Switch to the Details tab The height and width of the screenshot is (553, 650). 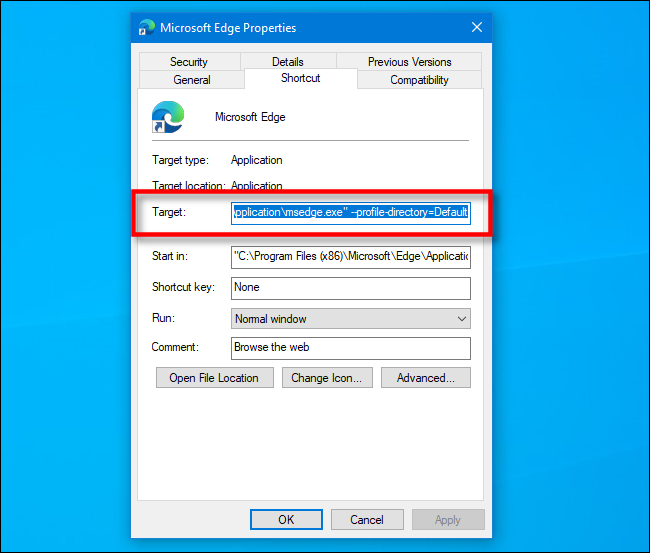(x=288, y=61)
